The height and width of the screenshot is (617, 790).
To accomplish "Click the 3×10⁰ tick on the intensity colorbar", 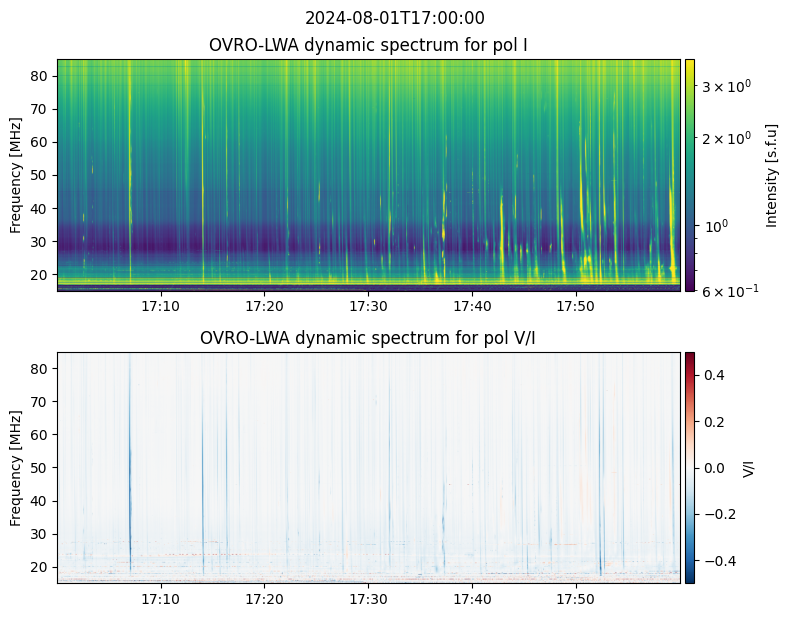I will (x=721, y=87).
